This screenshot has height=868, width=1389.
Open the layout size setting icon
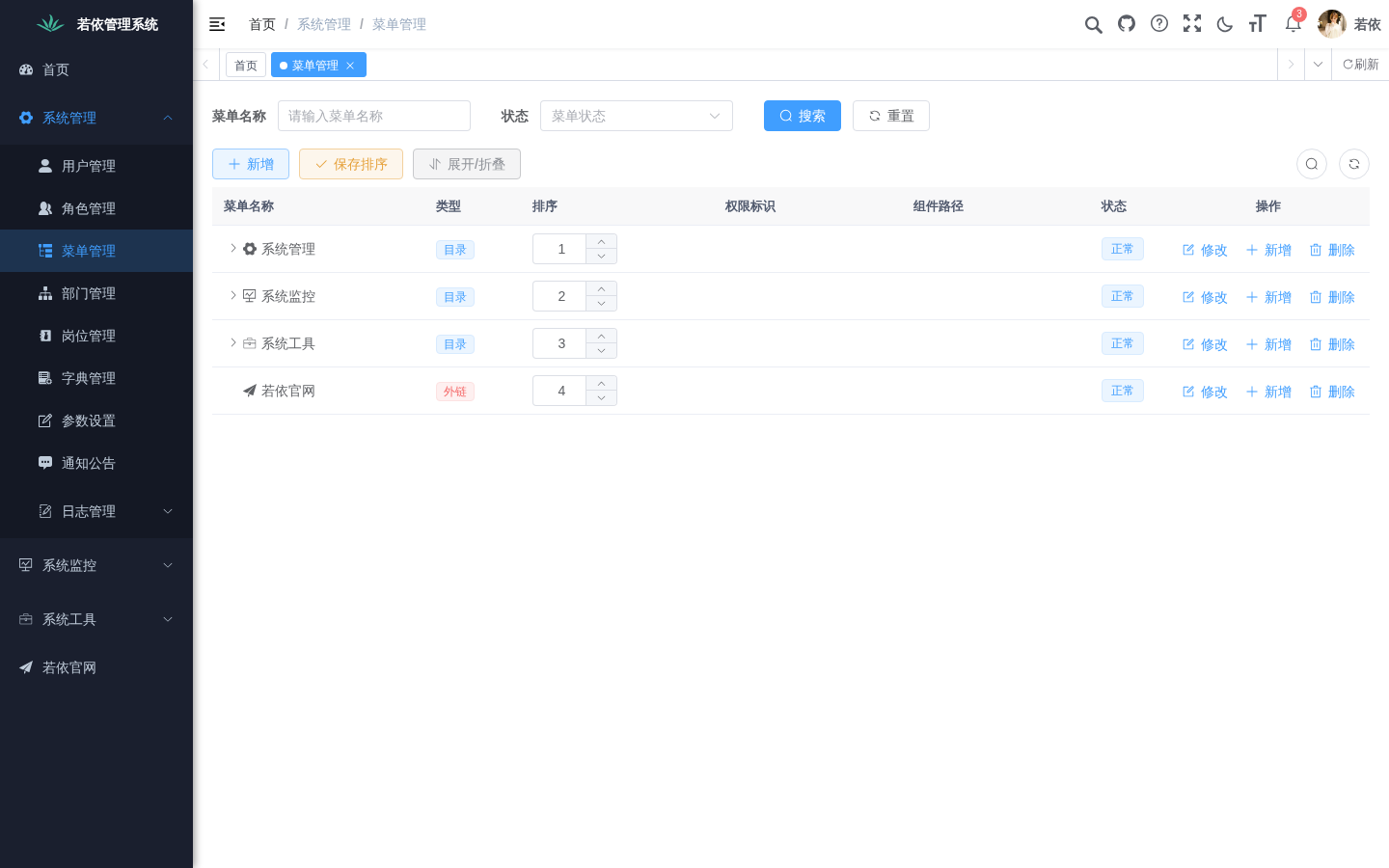(x=1258, y=24)
